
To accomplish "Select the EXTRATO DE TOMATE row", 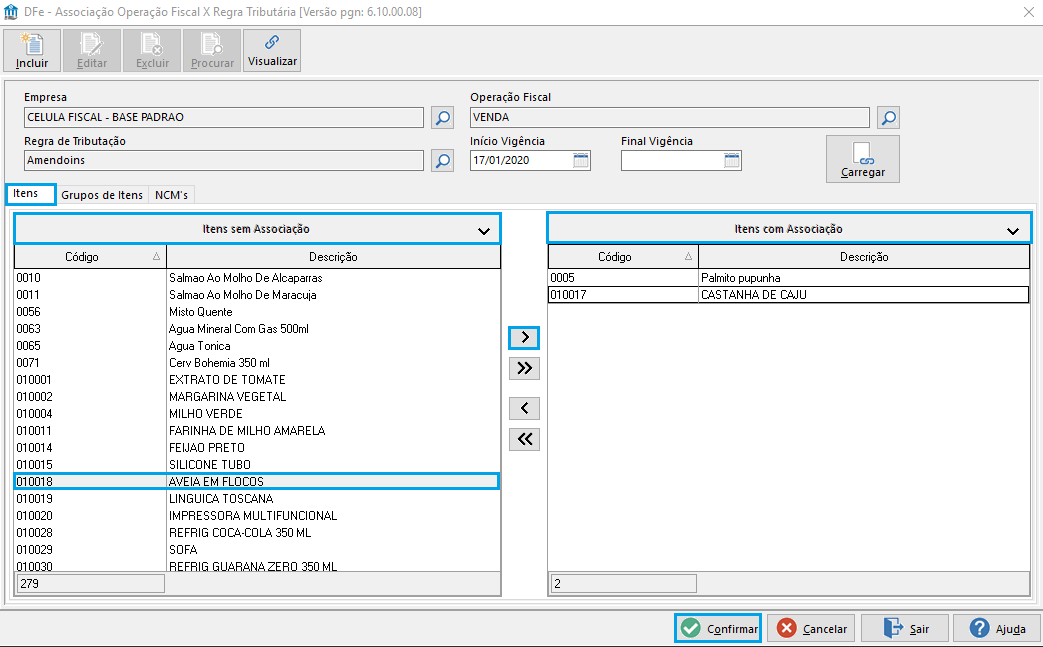I will tap(257, 380).
